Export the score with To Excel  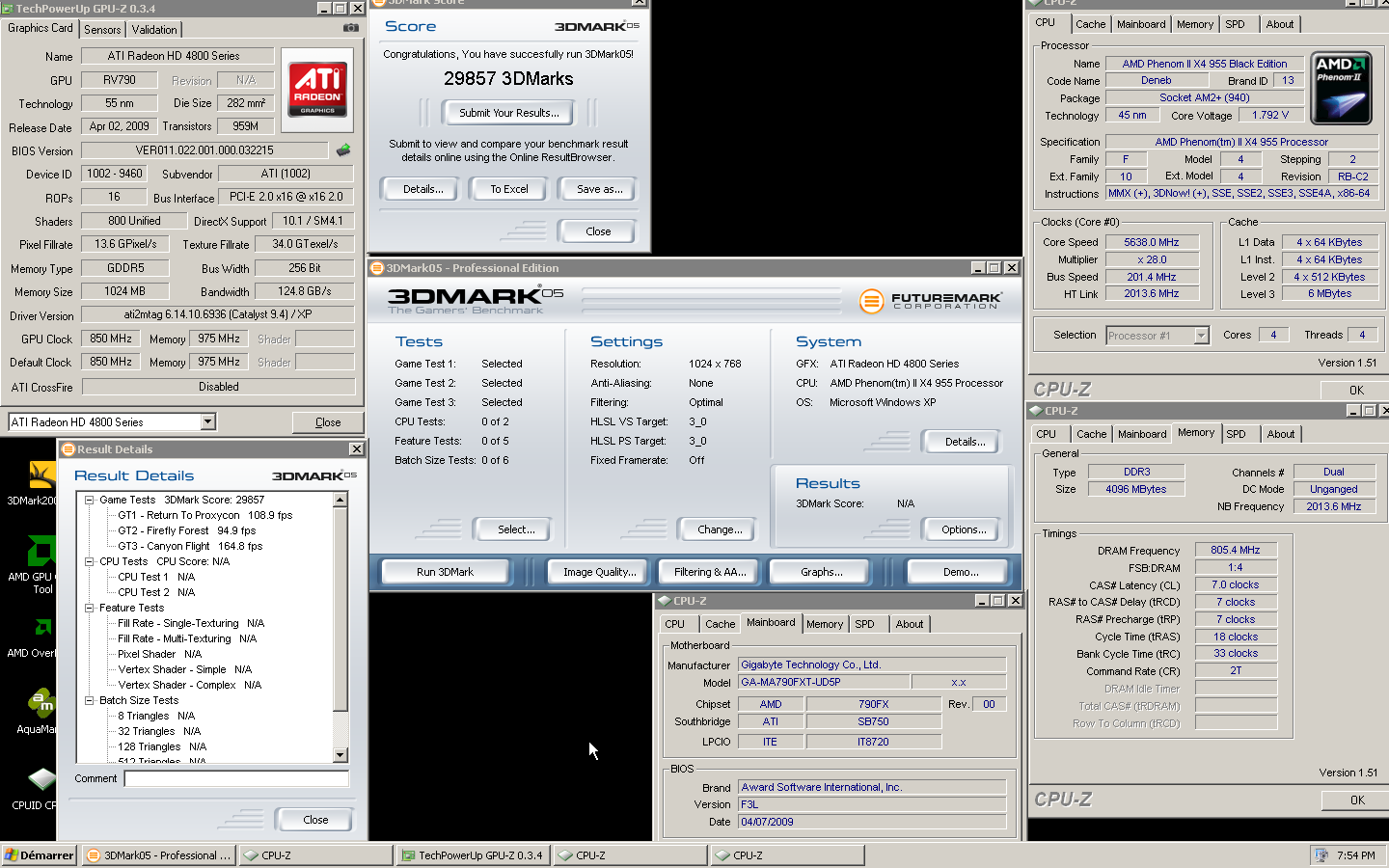(x=509, y=189)
